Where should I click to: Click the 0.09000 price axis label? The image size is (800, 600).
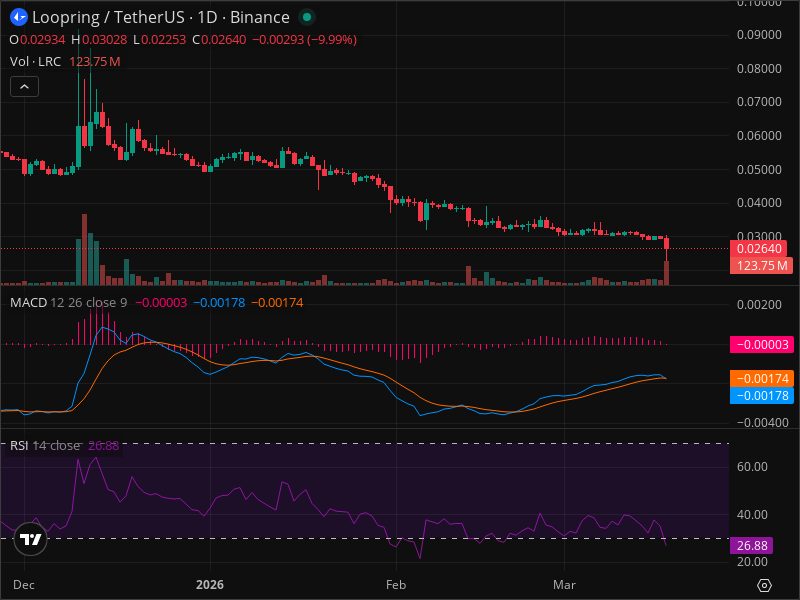759,35
